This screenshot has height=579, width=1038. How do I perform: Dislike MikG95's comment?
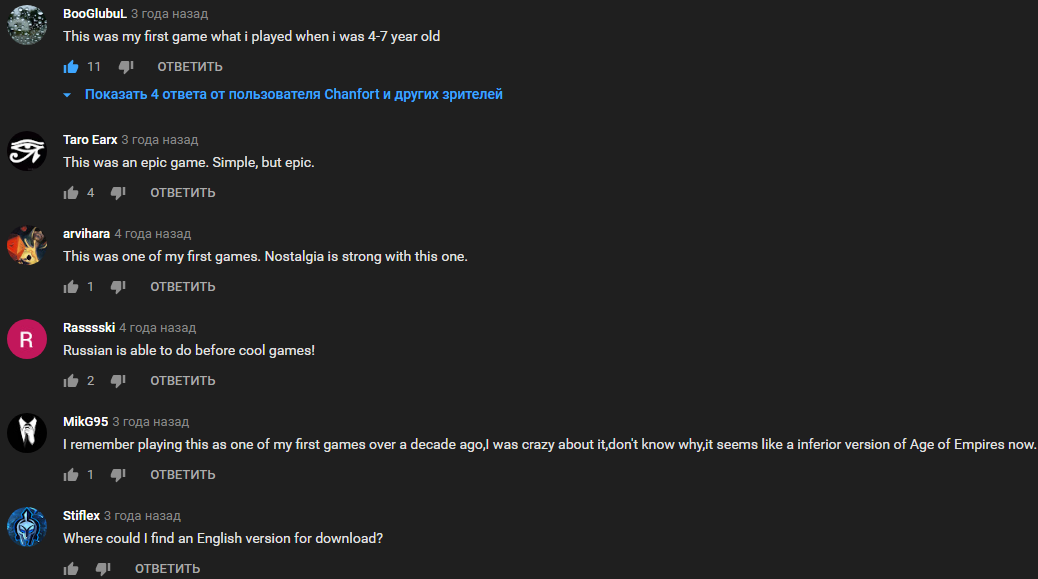click(118, 475)
